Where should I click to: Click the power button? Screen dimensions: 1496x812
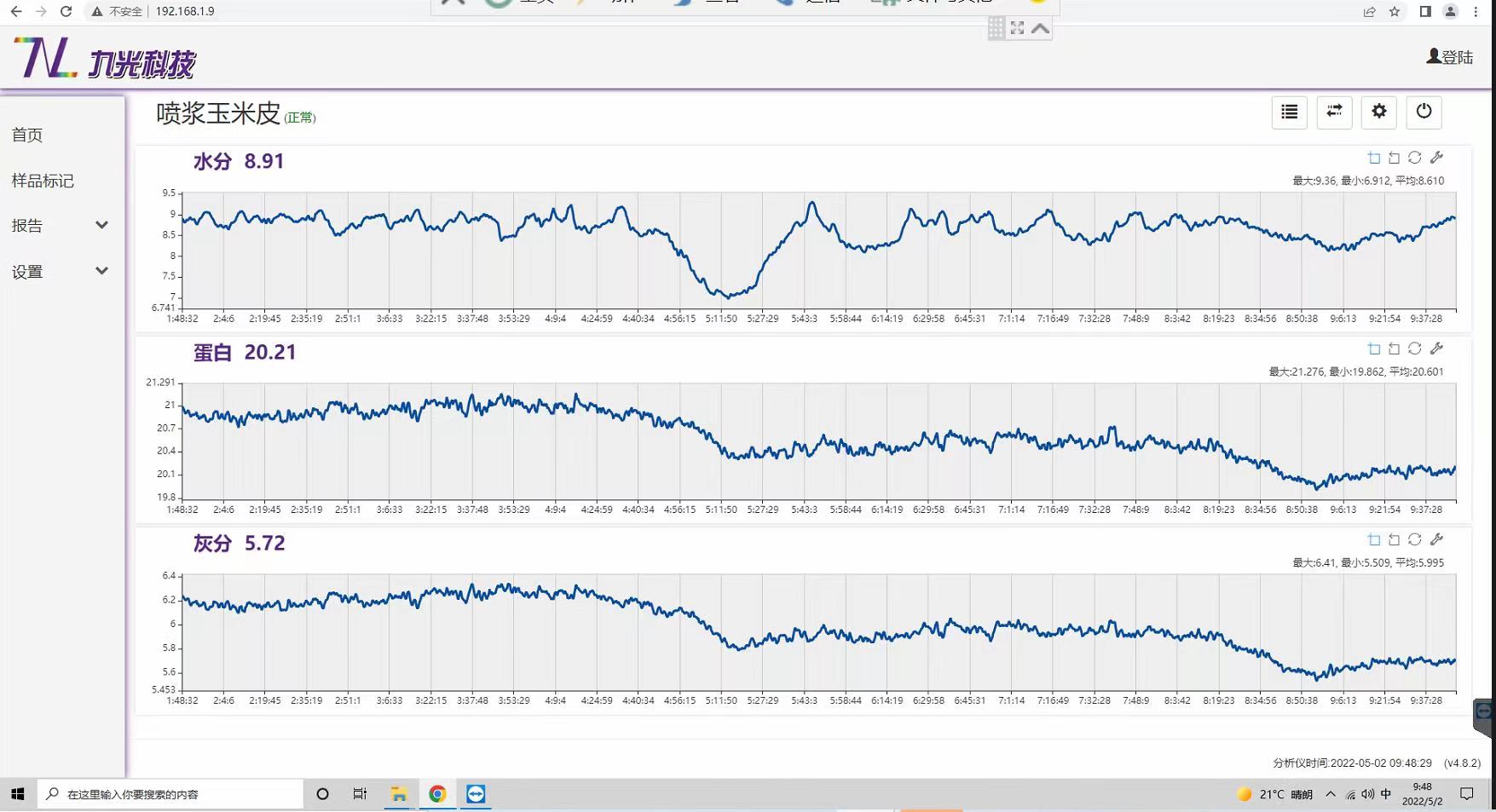point(1424,112)
